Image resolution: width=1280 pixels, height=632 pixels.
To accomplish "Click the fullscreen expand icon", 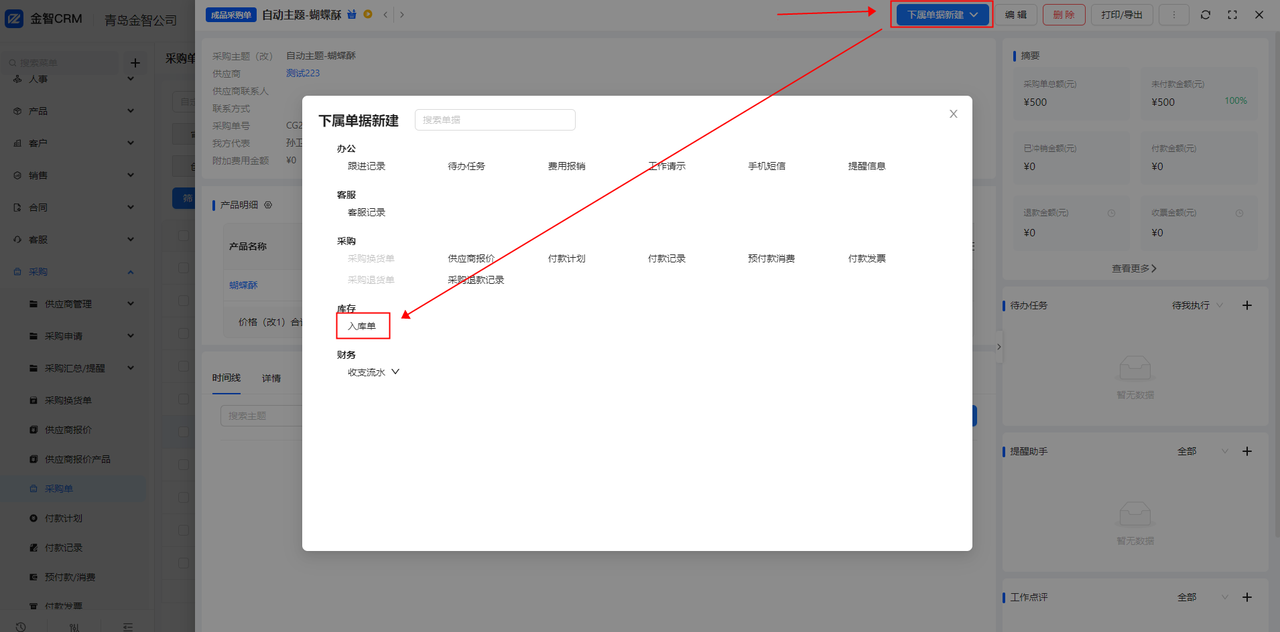I will 1232,15.
